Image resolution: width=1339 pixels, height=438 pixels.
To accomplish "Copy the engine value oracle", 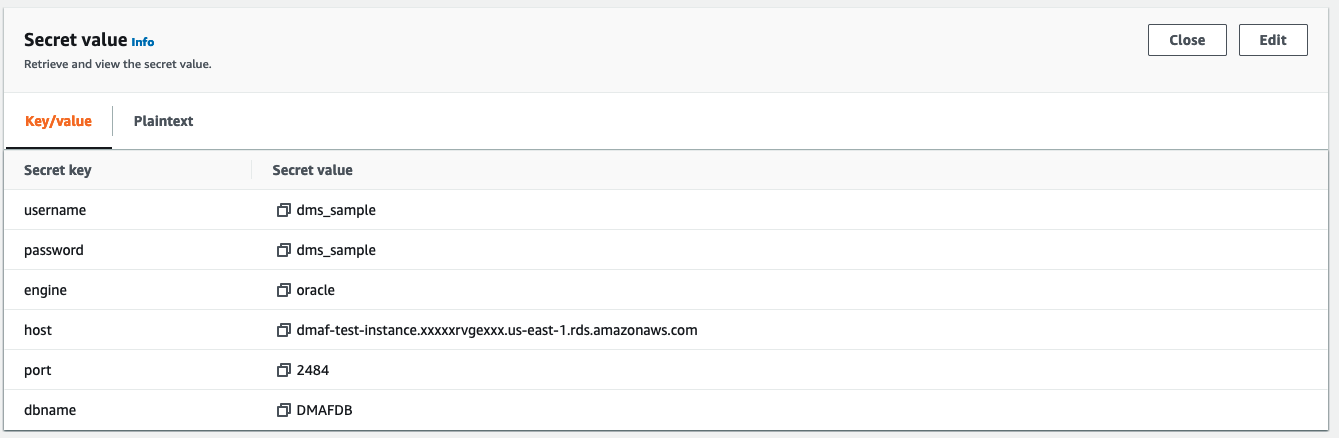I will click(283, 291).
